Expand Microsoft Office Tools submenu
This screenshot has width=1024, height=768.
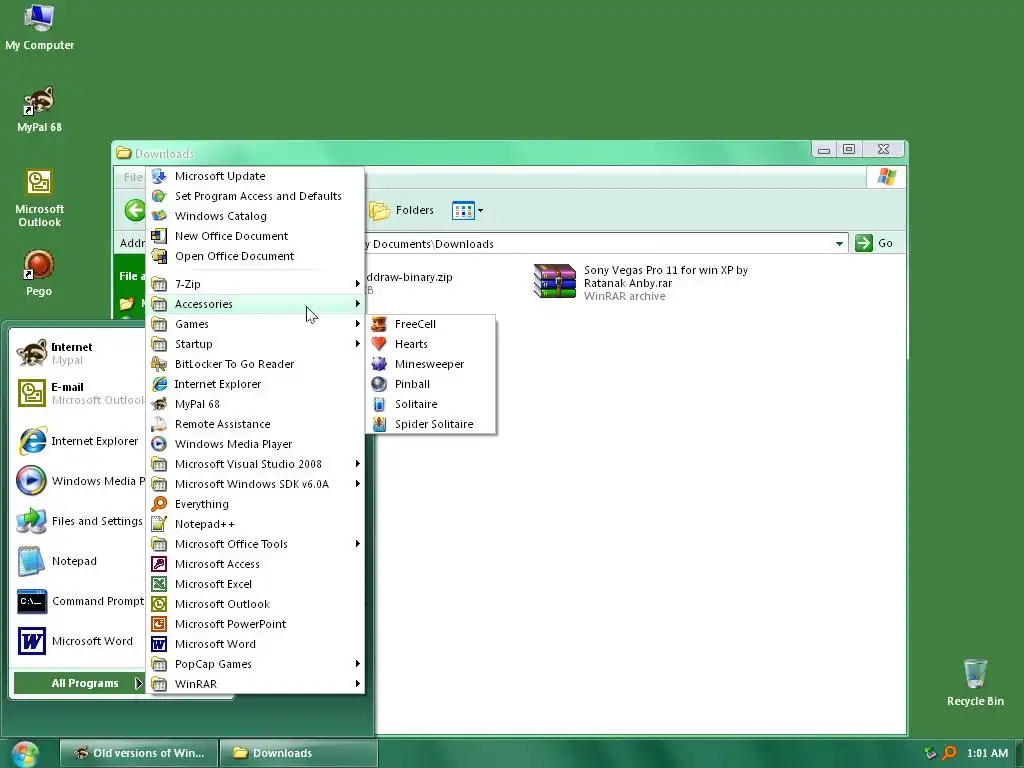click(x=255, y=544)
